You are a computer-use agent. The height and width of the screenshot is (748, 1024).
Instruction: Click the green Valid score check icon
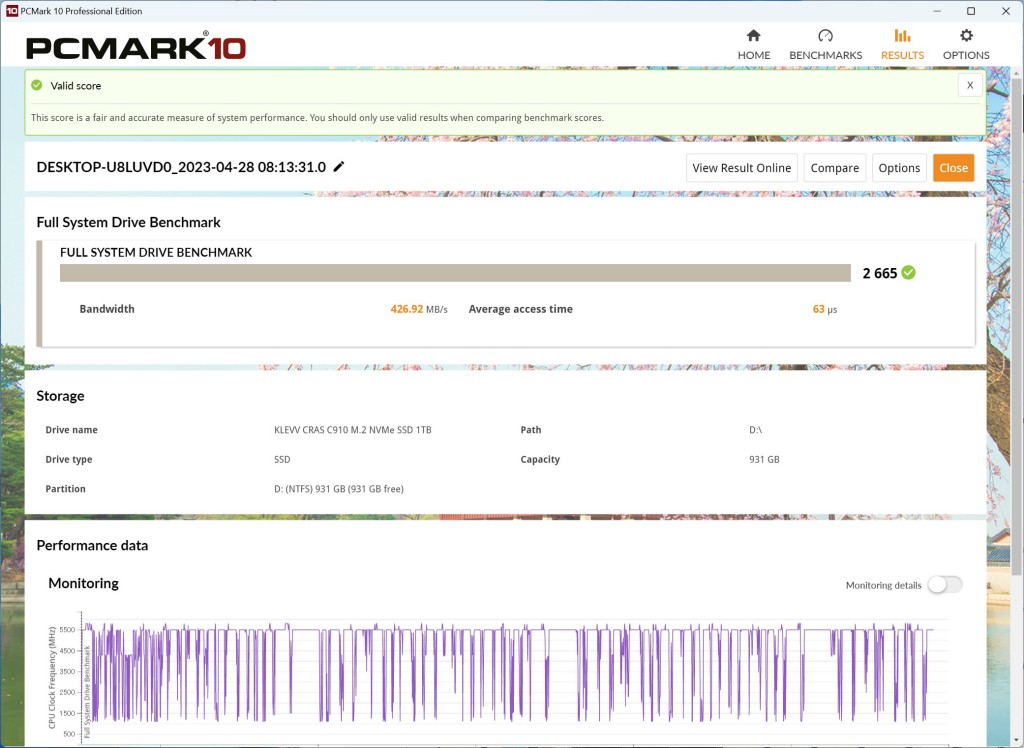click(x=37, y=85)
